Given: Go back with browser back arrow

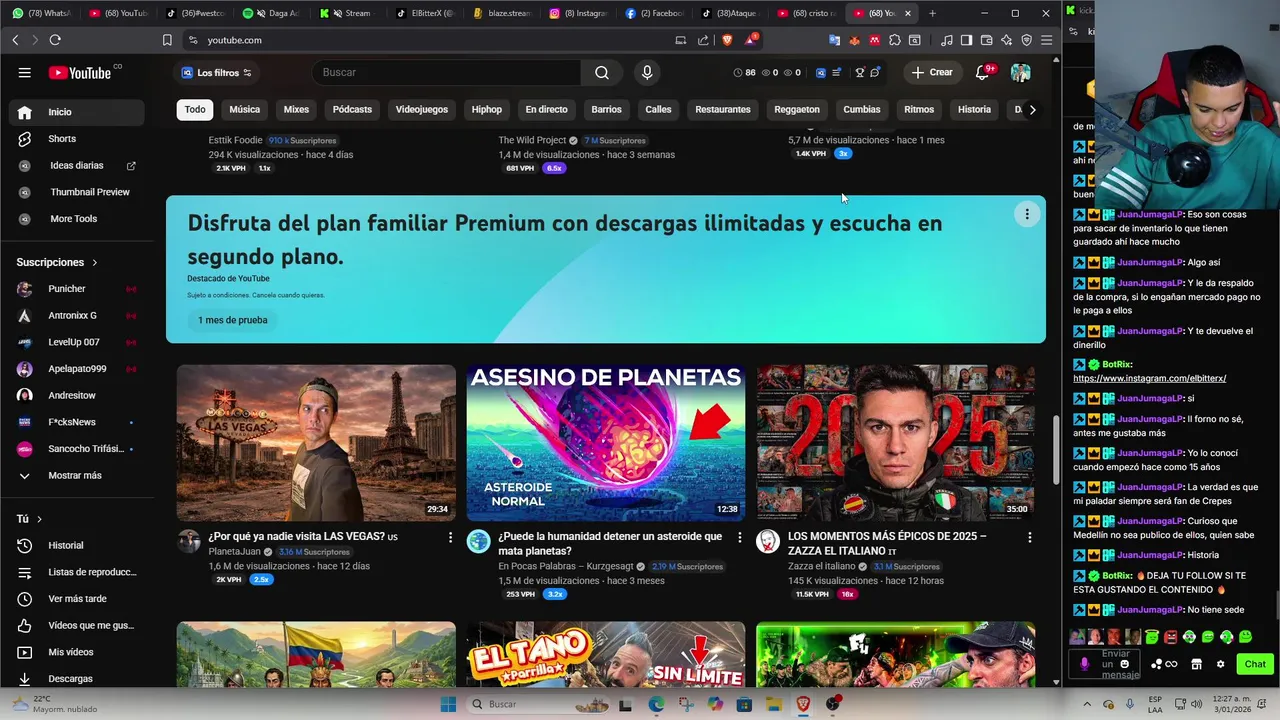Looking at the screenshot, I should pyautogui.click(x=15, y=40).
